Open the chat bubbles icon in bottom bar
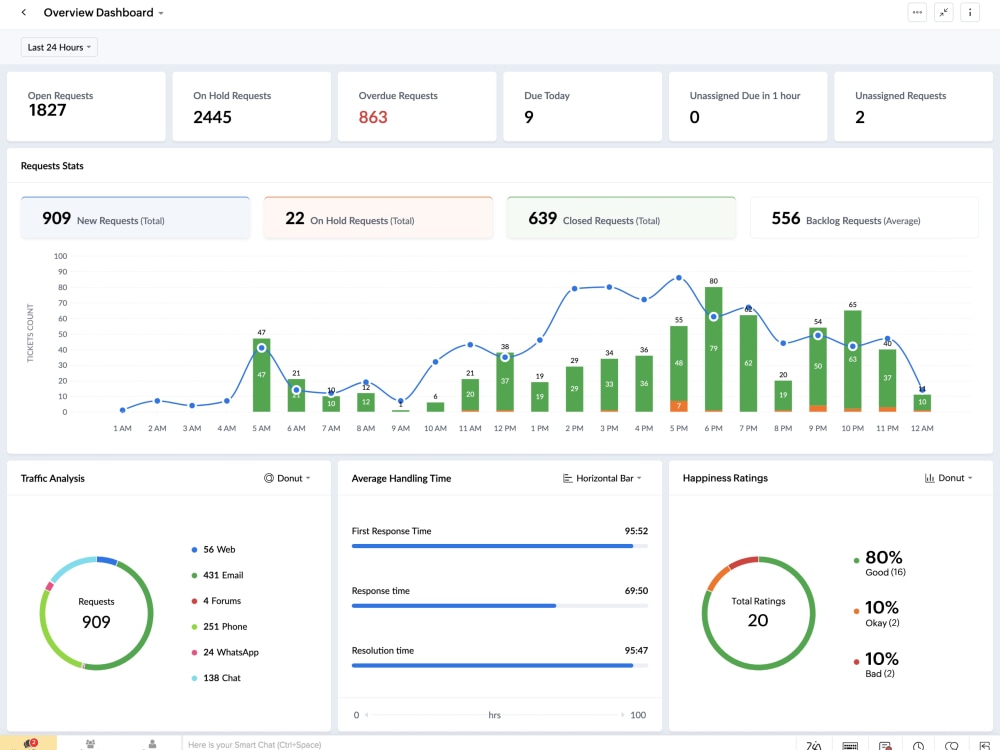The height and width of the screenshot is (750, 1000). pyautogui.click(x=952, y=746)
